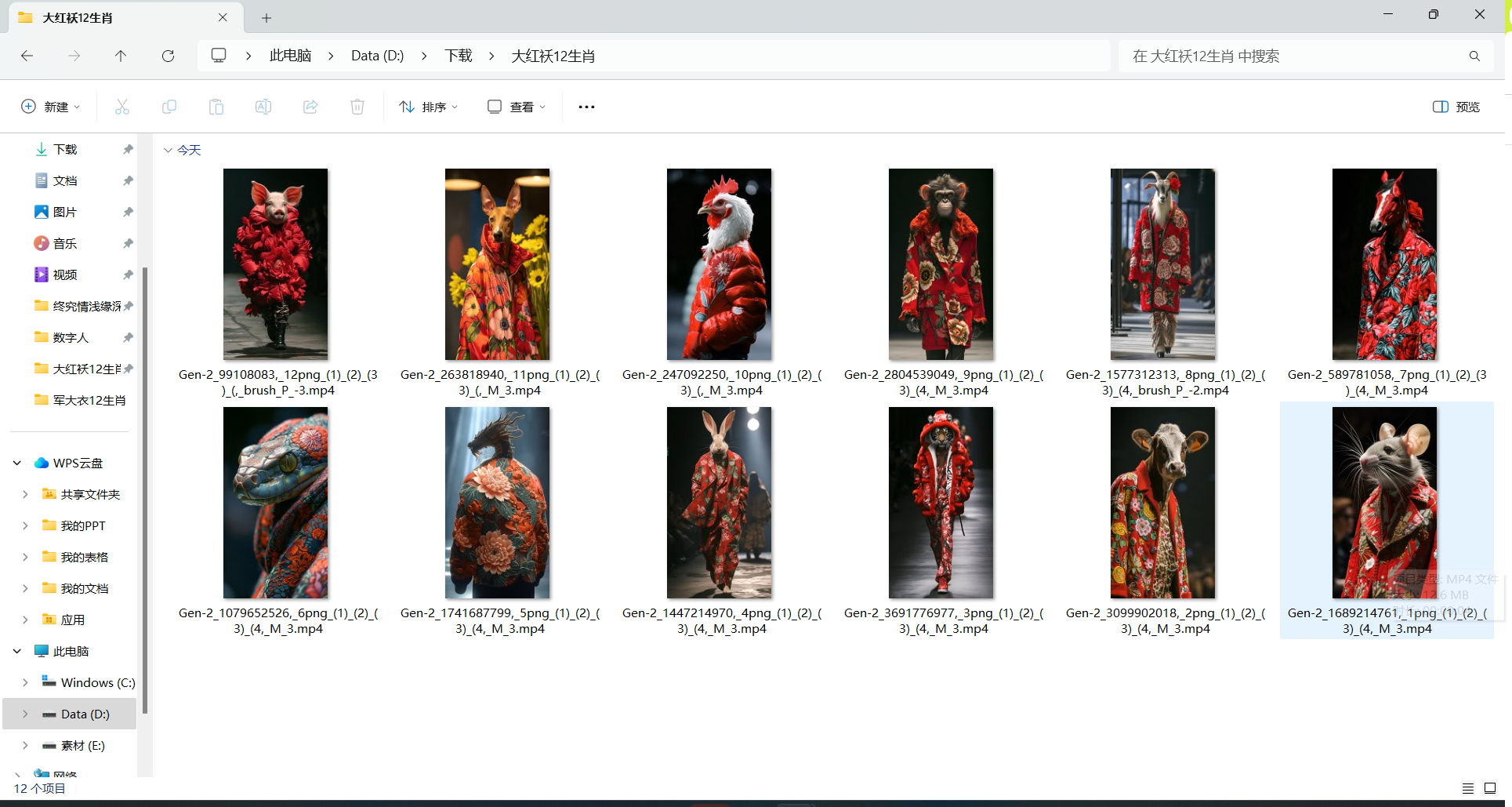Viewport: 1512px width, 807px height.
Task: Select the goat video 8png thumbnail
Action: coord(1162,264)
